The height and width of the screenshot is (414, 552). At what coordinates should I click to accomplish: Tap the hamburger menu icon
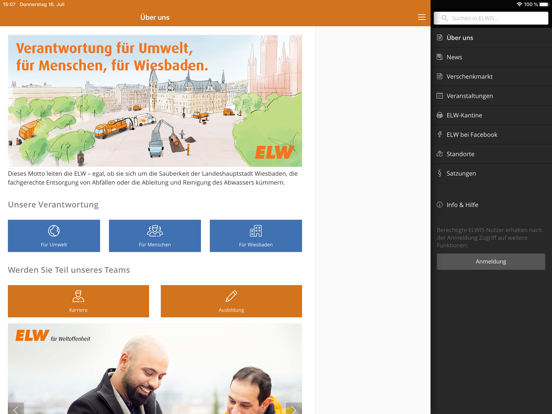coord(421,17)
